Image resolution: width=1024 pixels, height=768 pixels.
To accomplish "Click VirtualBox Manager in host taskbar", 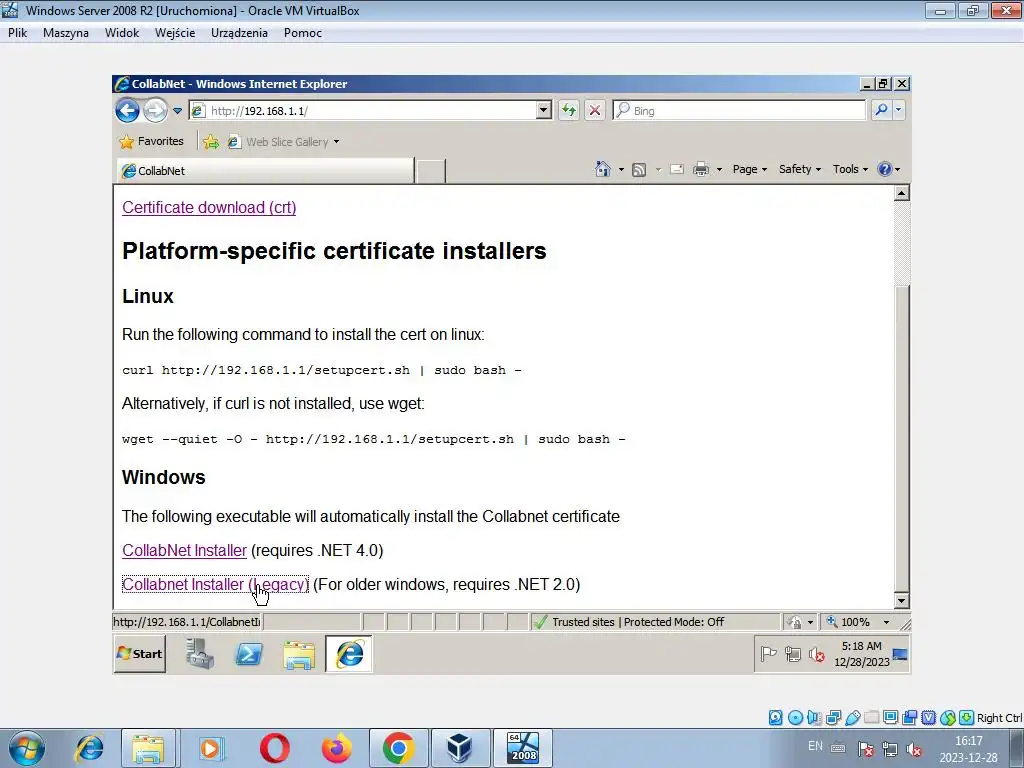I will point(460,748).
